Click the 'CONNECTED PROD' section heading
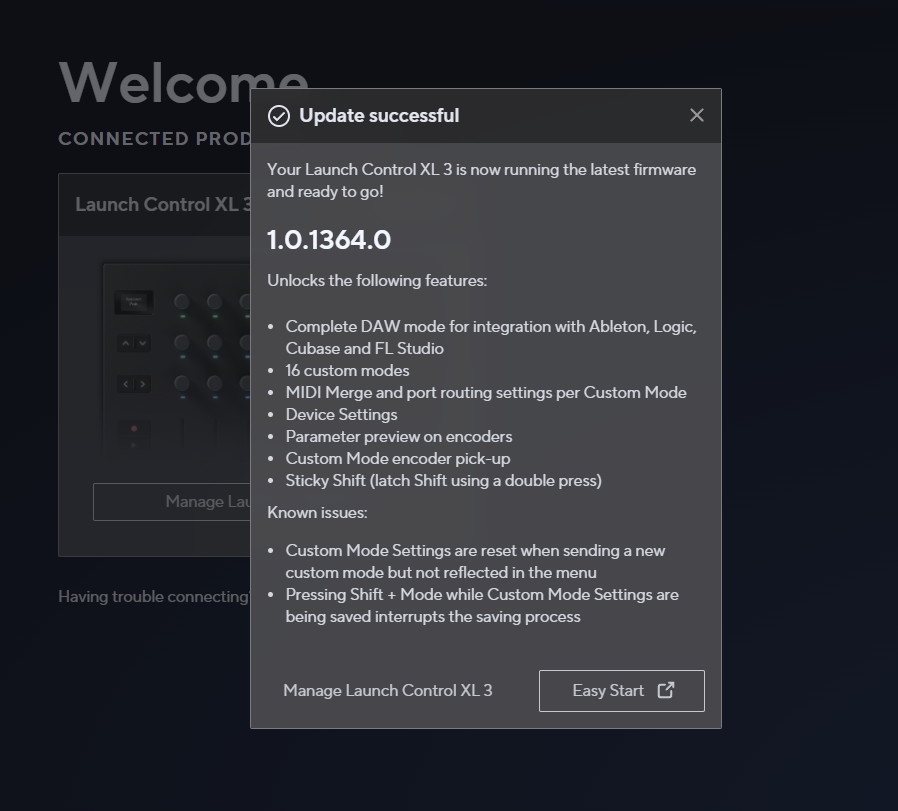The height and width of the screenshot is (811, 898). [155, 139]
